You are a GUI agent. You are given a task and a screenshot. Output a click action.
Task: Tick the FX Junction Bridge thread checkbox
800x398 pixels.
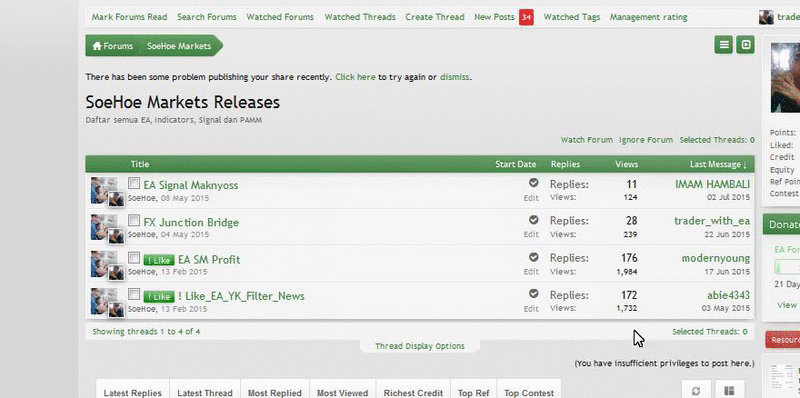134,220
